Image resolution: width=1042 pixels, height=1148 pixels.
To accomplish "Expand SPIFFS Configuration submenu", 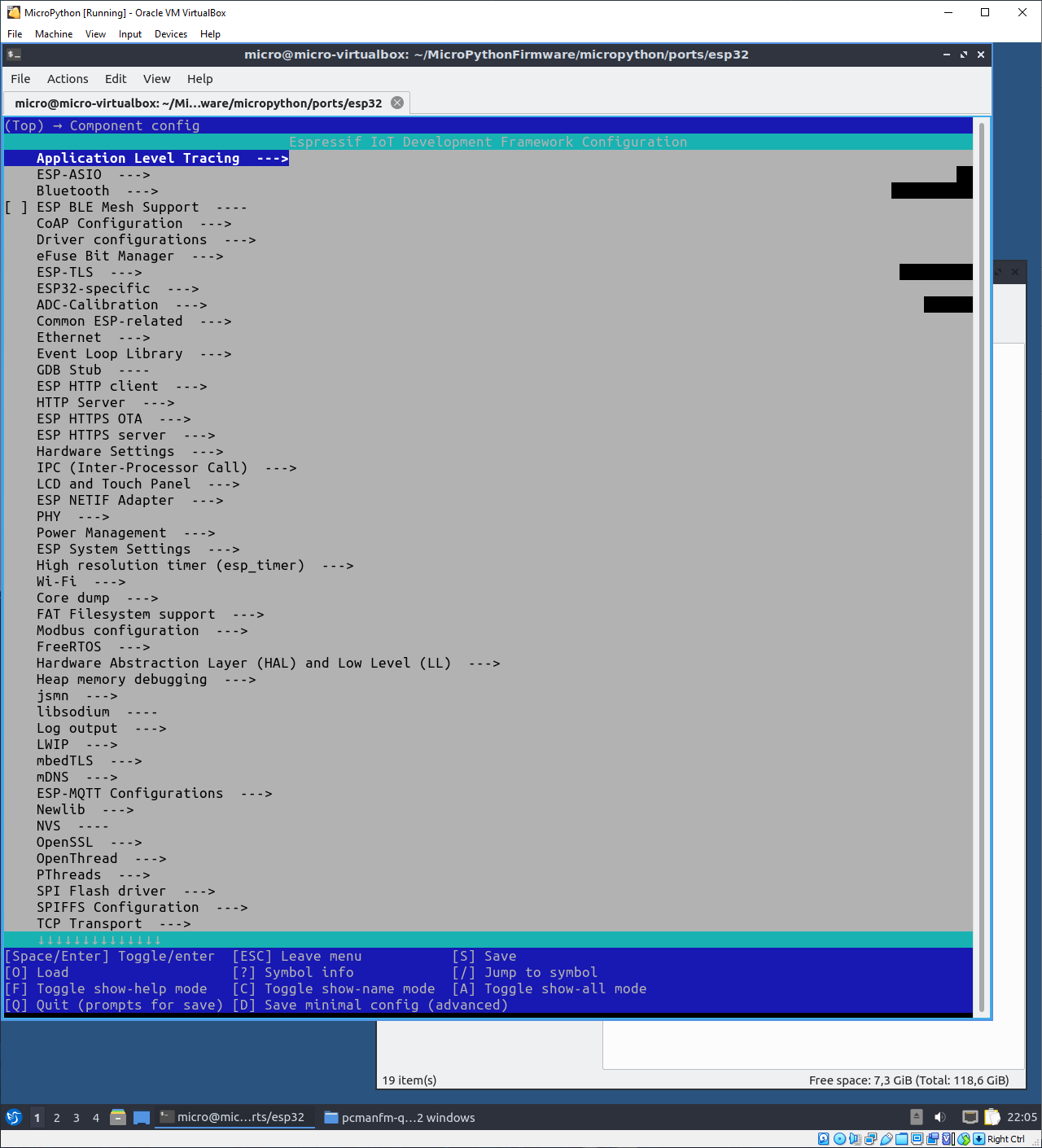I will (142, 907).
